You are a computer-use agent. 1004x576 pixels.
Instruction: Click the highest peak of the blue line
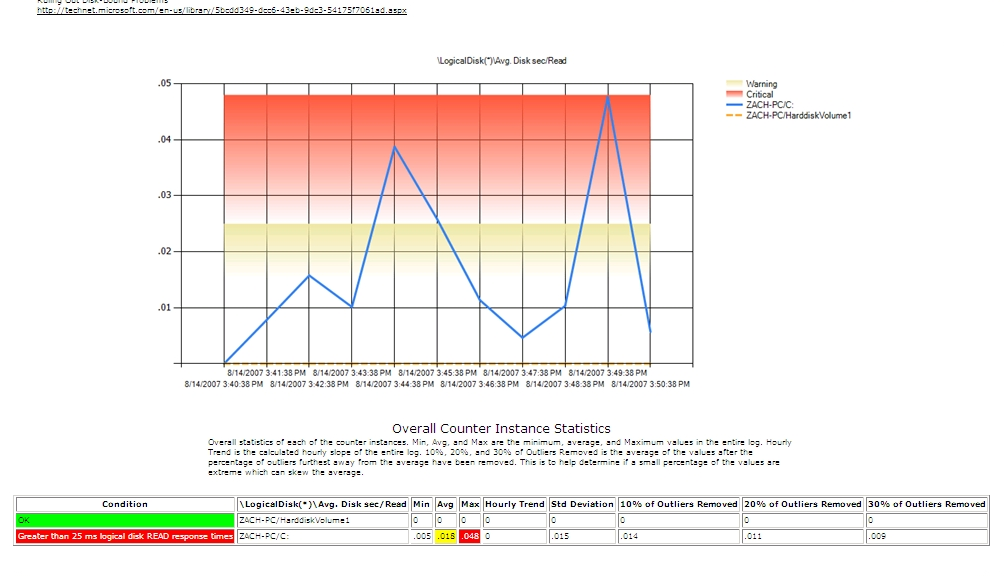[x=607, y=96]
